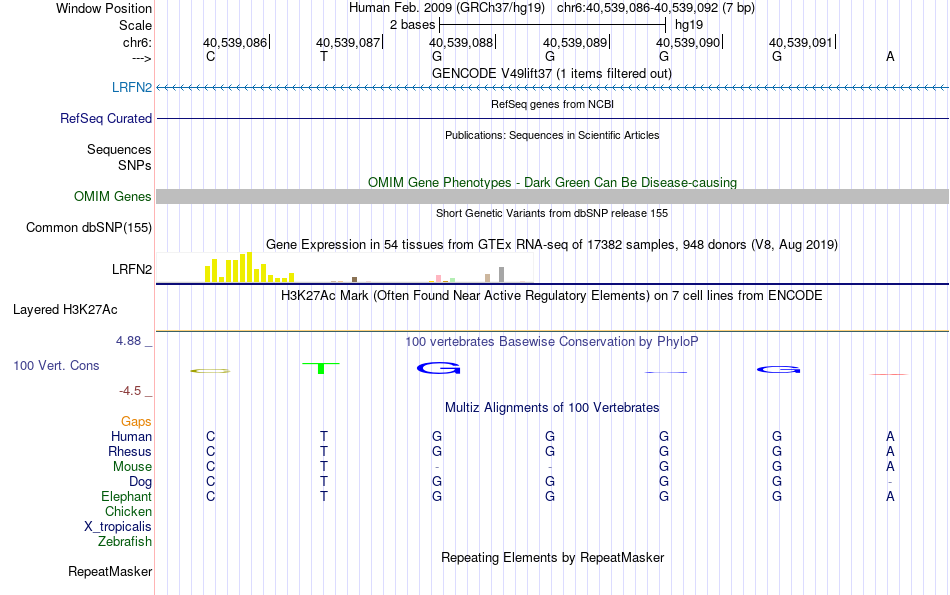This screenshot has height=595, width=950.
Task: Open the Publications: Sequences in Scientific Articles title
Action: coord(552,135)
